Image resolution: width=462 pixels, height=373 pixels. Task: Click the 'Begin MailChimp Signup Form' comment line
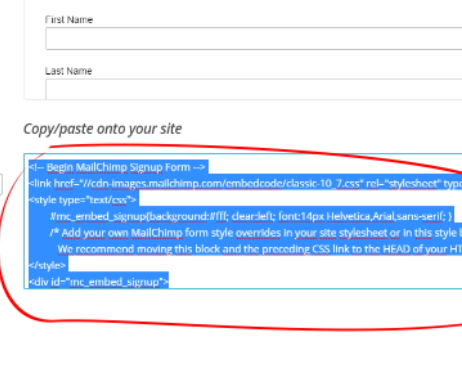click(118, 167)
